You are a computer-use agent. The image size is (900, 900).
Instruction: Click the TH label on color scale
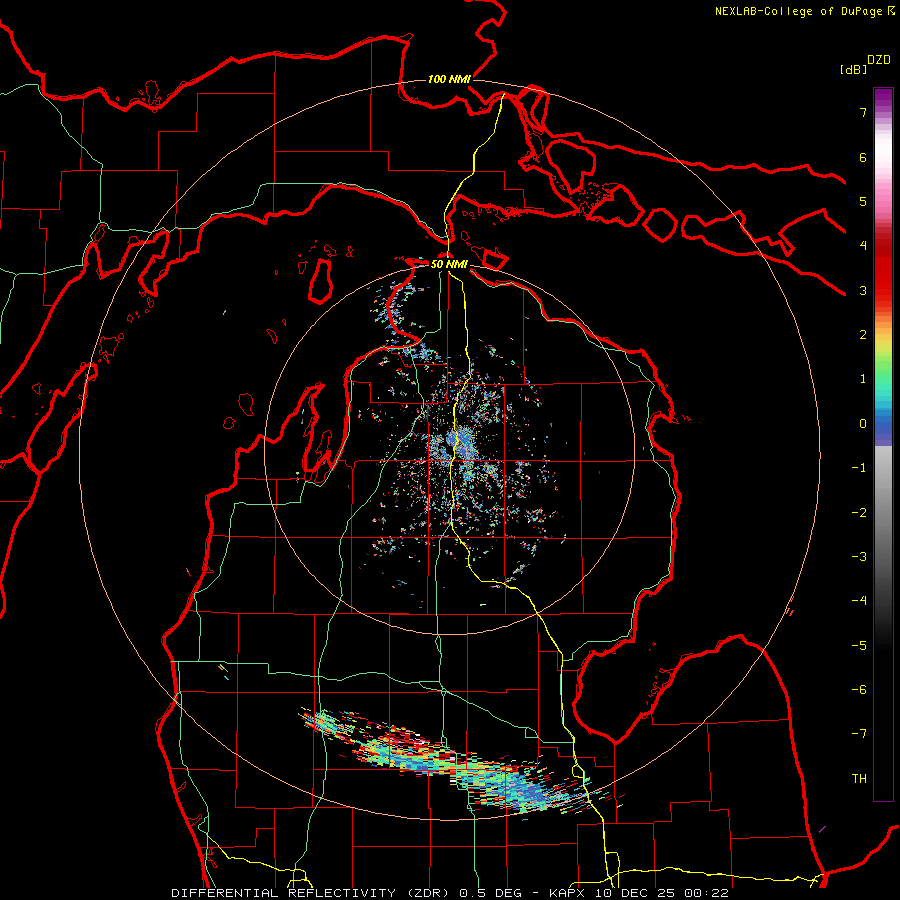(859, 779)
